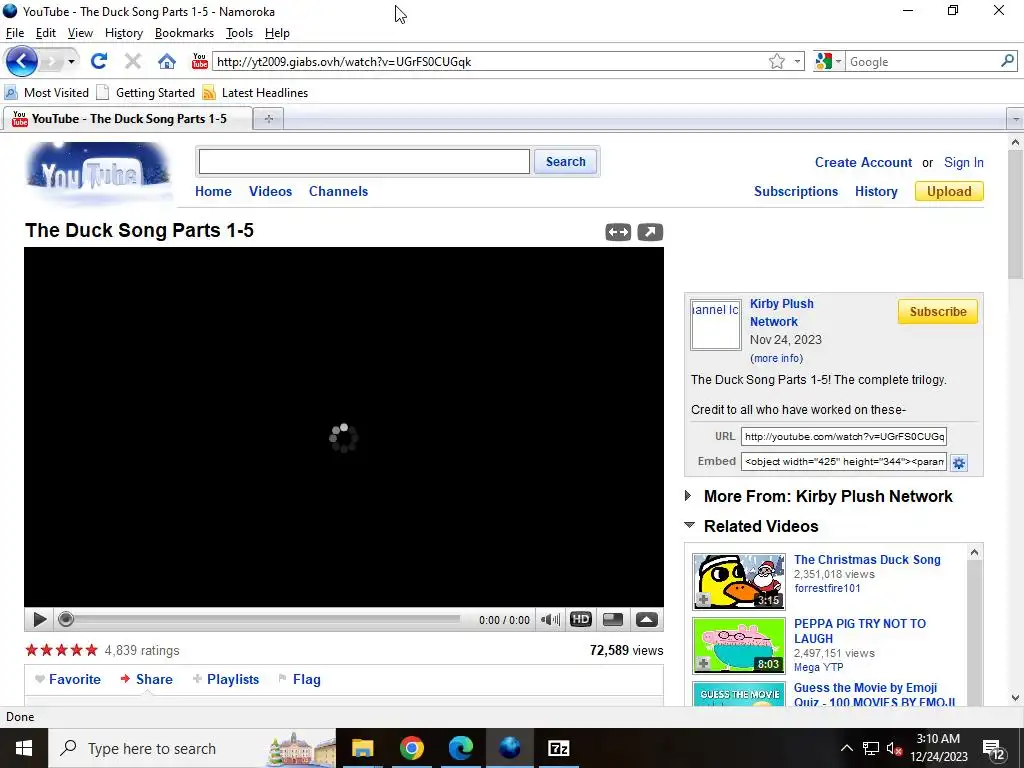This screenshot has height=768, width=1024.
Task: Open the Videos navigation link
Action: [270, 191]
